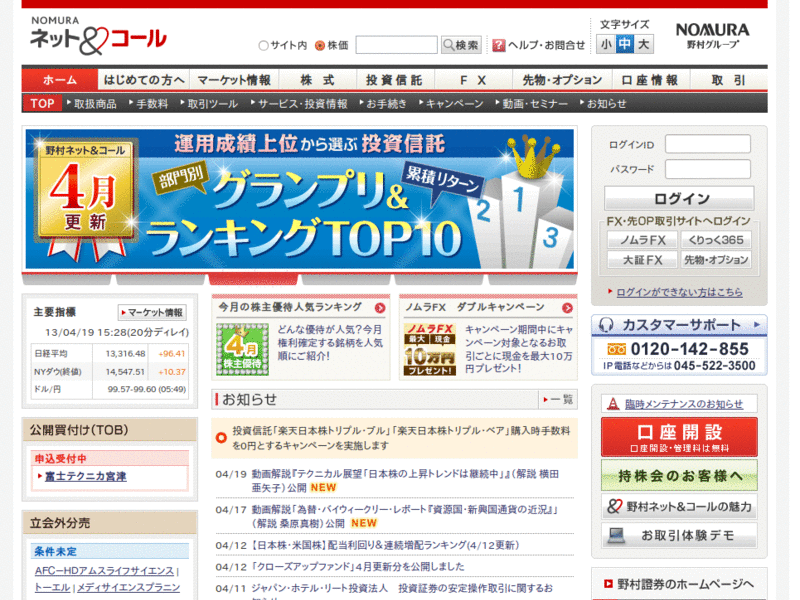The height and width of the screenshot is (600, 800).
Task: Select the サイト内 search radio button
Action: [x=263, y=45]
